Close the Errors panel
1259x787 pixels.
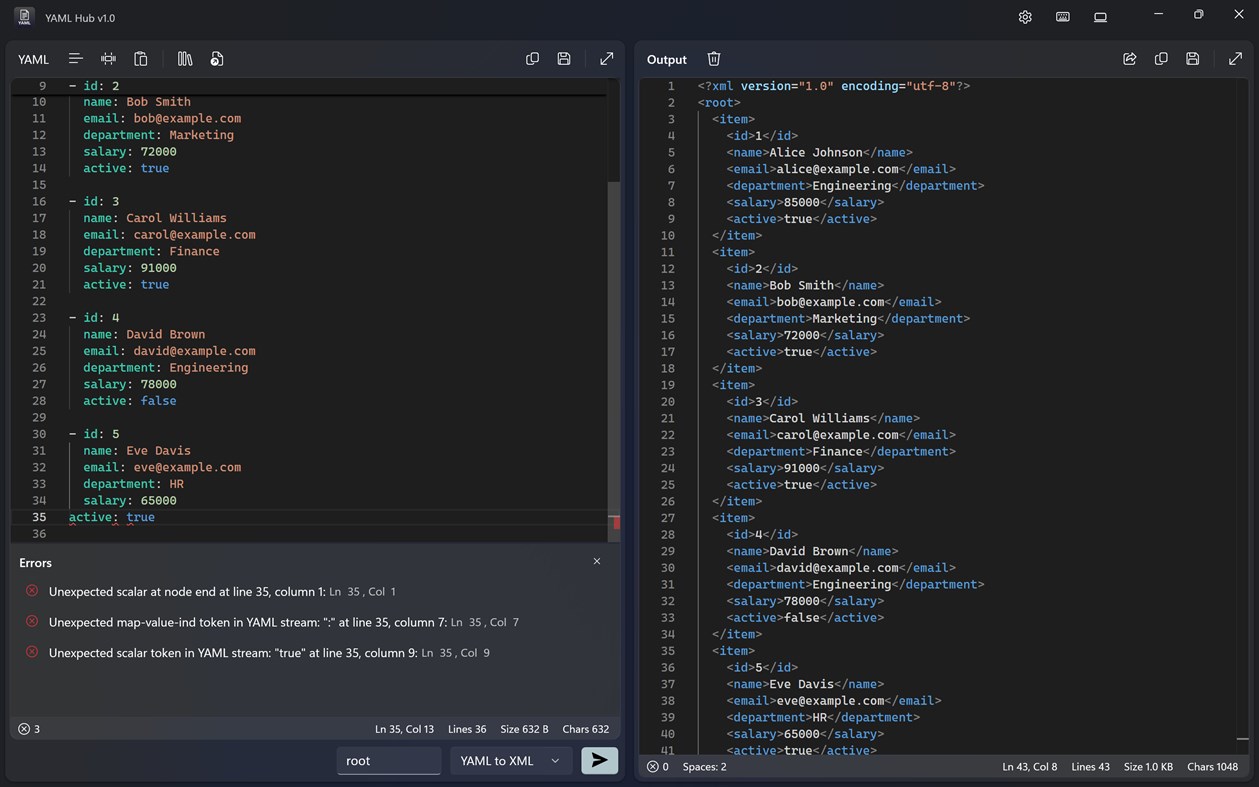(x=597, y=561)
